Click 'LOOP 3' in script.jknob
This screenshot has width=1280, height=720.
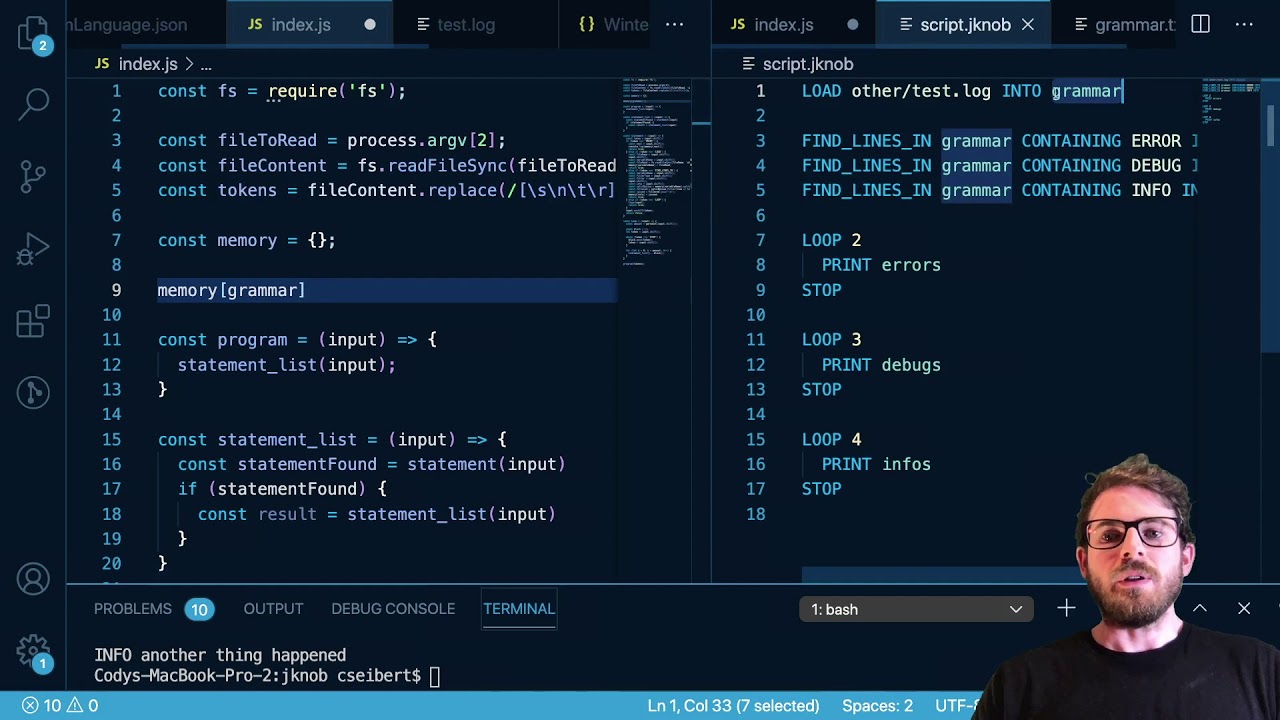point(831,340)
